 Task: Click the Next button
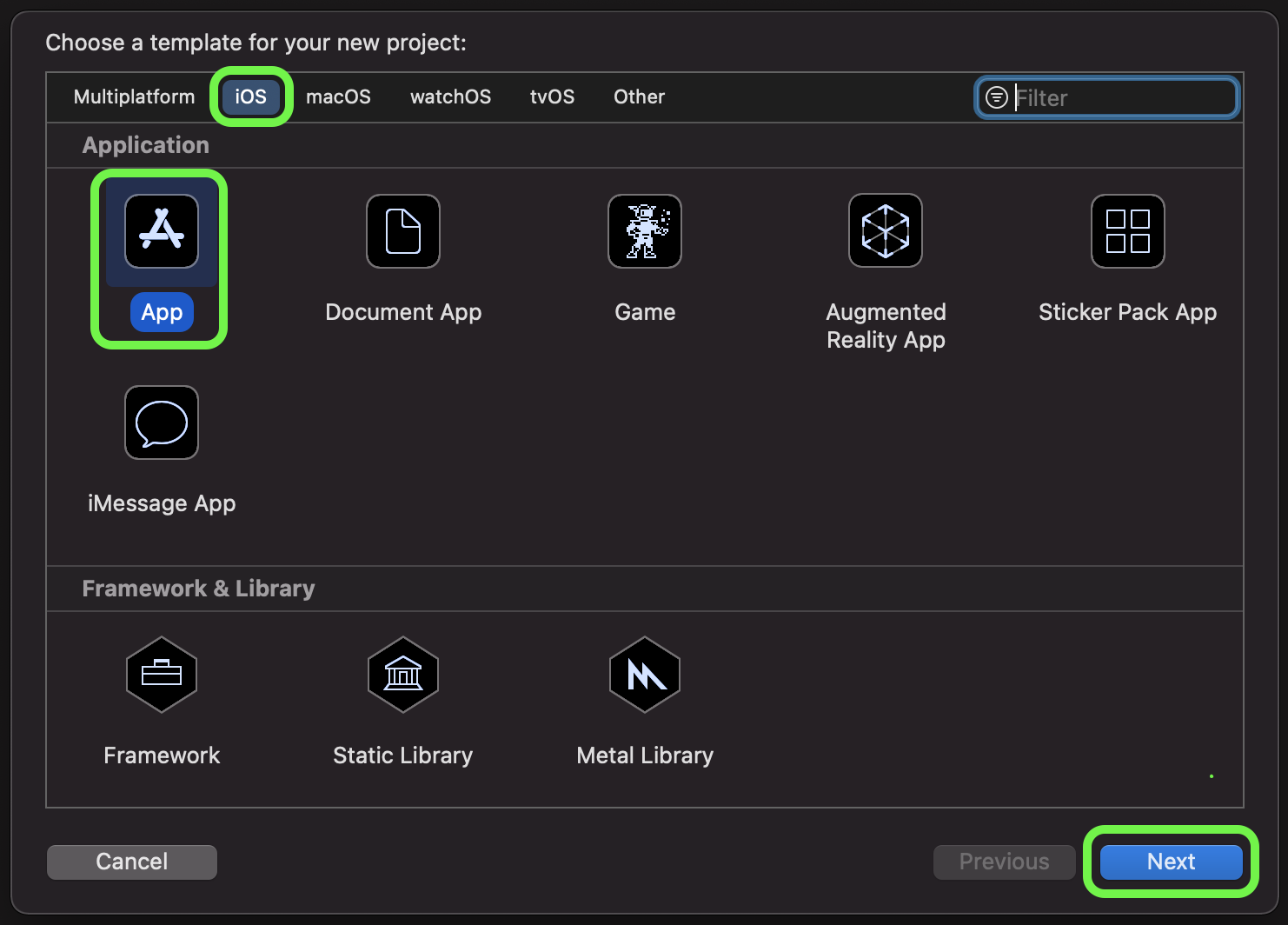tap(1171, 862)
